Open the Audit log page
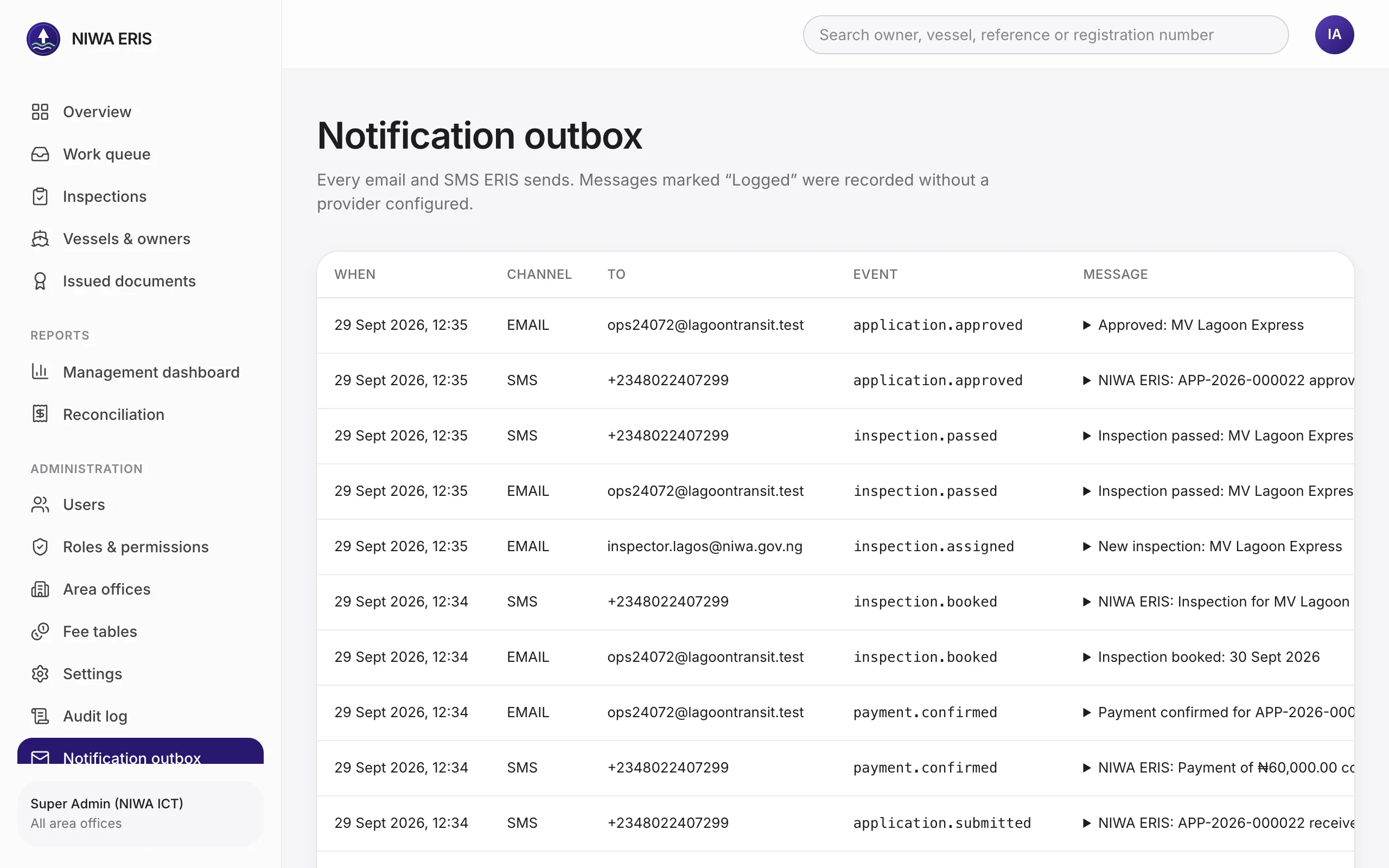1389x868 pixels. [x=141, y=716]
